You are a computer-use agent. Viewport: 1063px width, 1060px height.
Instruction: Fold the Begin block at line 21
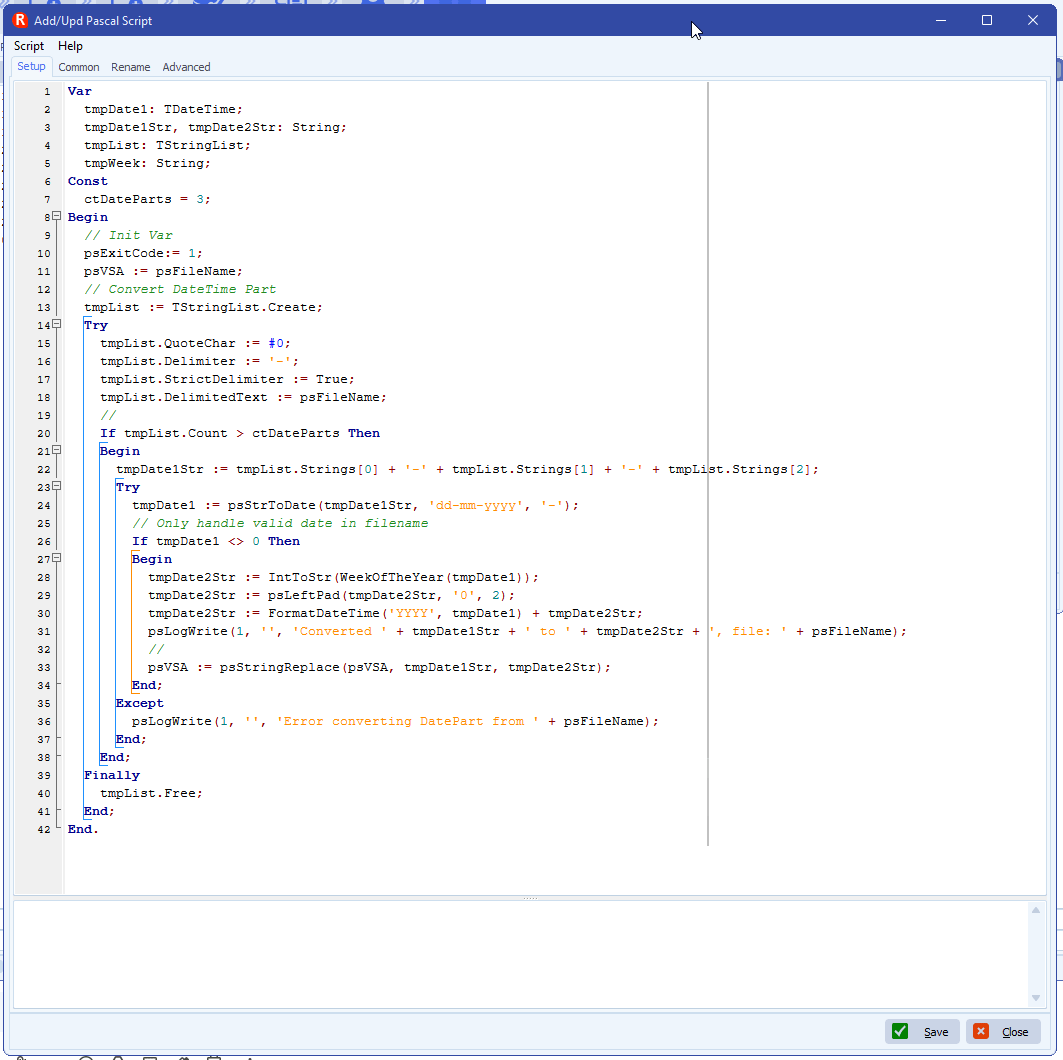click(57, 451)
